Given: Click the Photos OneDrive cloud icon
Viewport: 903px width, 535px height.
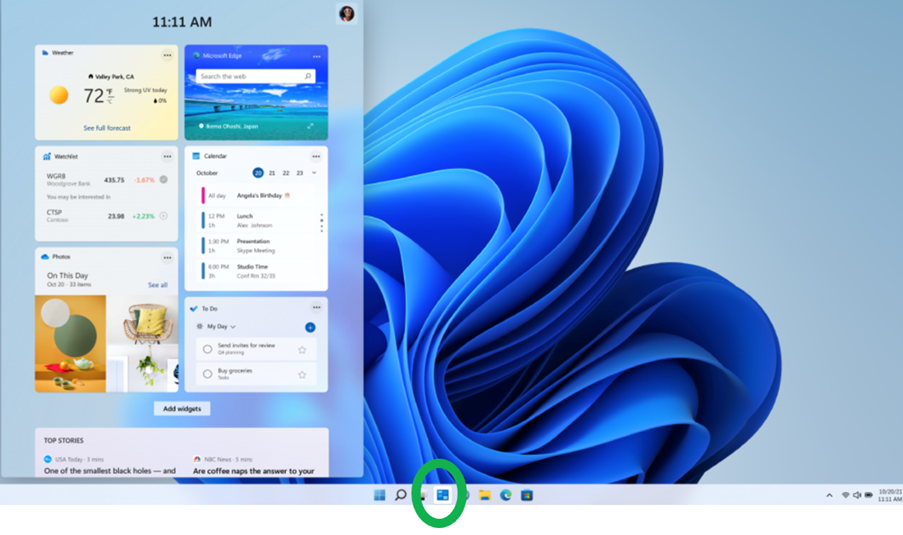Looking at the screenshot, I should [x=45, y=257].
